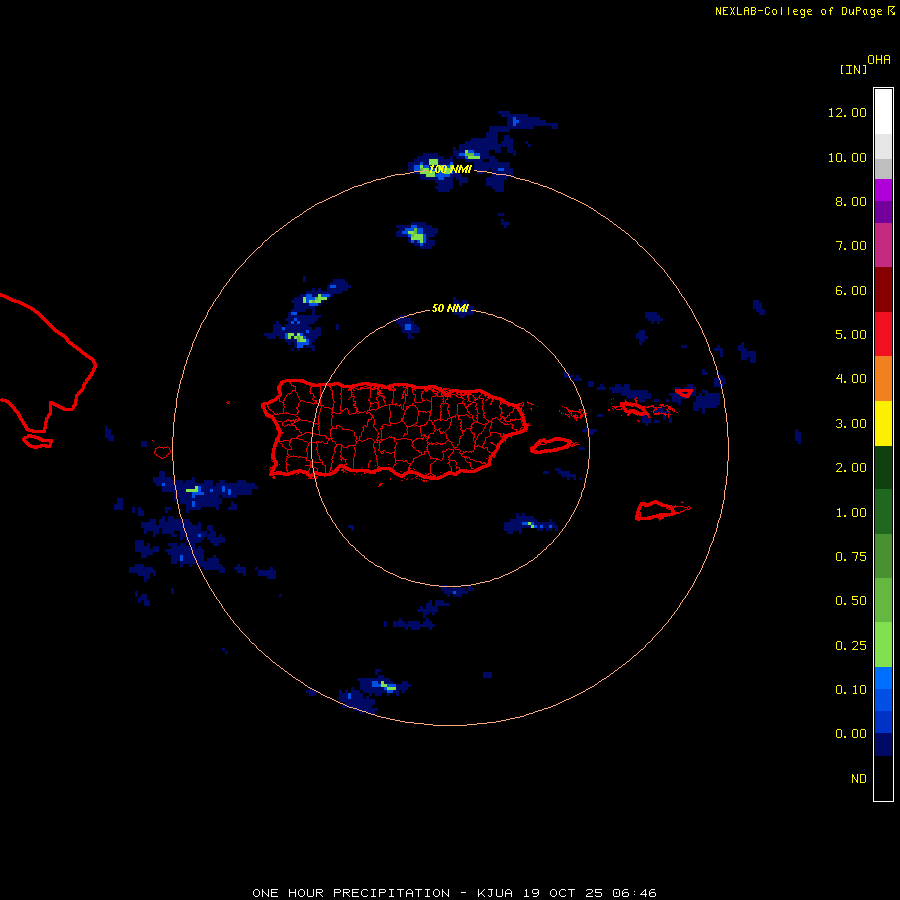The image size is (900, 900).
Task: Click the 5.00 legend value
Action: (851, 335)
